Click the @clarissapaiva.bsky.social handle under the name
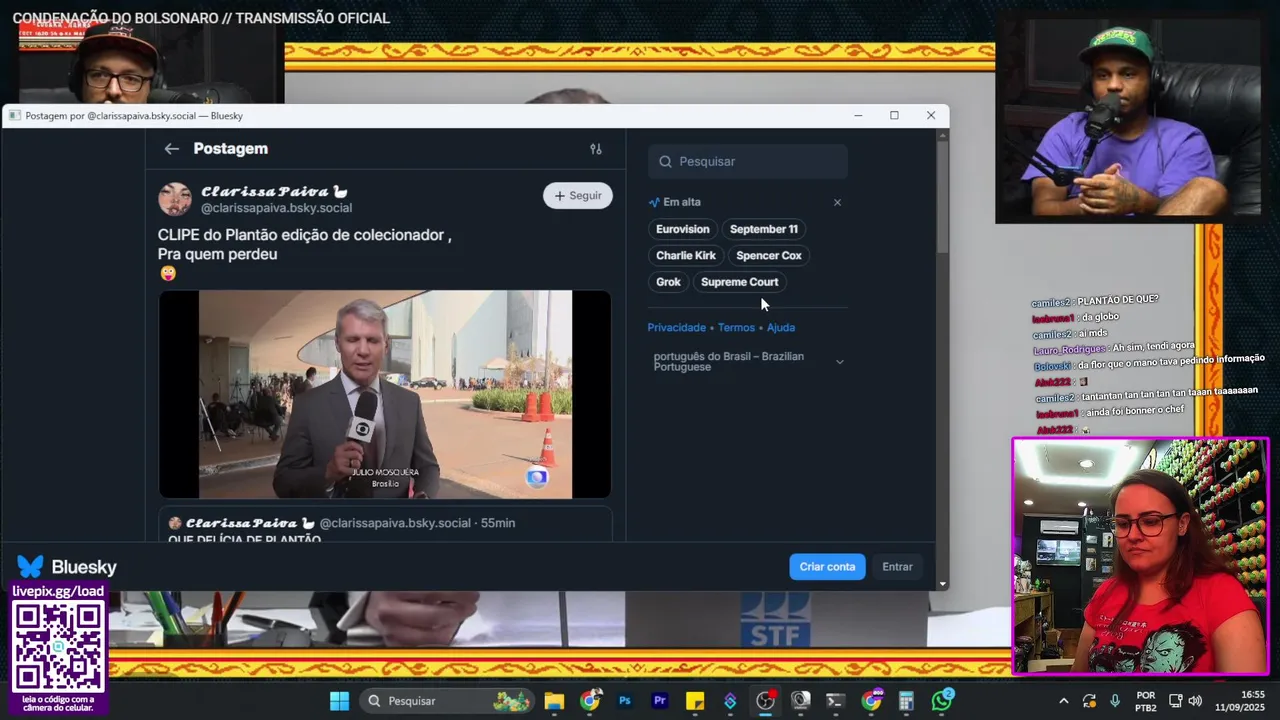The height and width of the screenshot is (720, 1280). click(x=277, y=208)
